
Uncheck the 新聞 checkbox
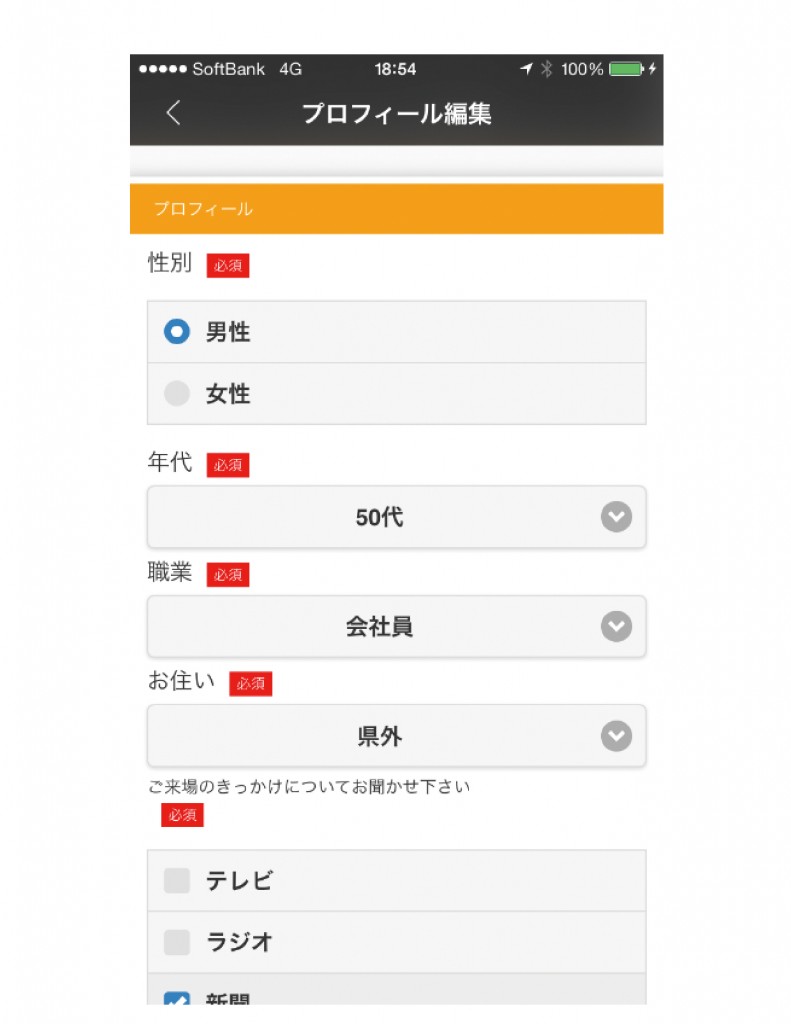(x=177, y=999)
